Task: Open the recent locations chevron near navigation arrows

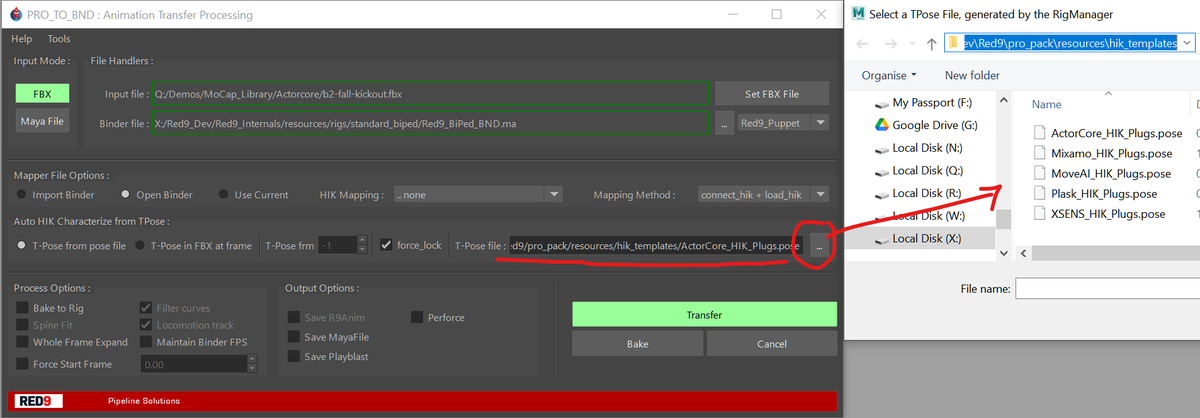Action: pyautogui.click(x=912, y=45)
